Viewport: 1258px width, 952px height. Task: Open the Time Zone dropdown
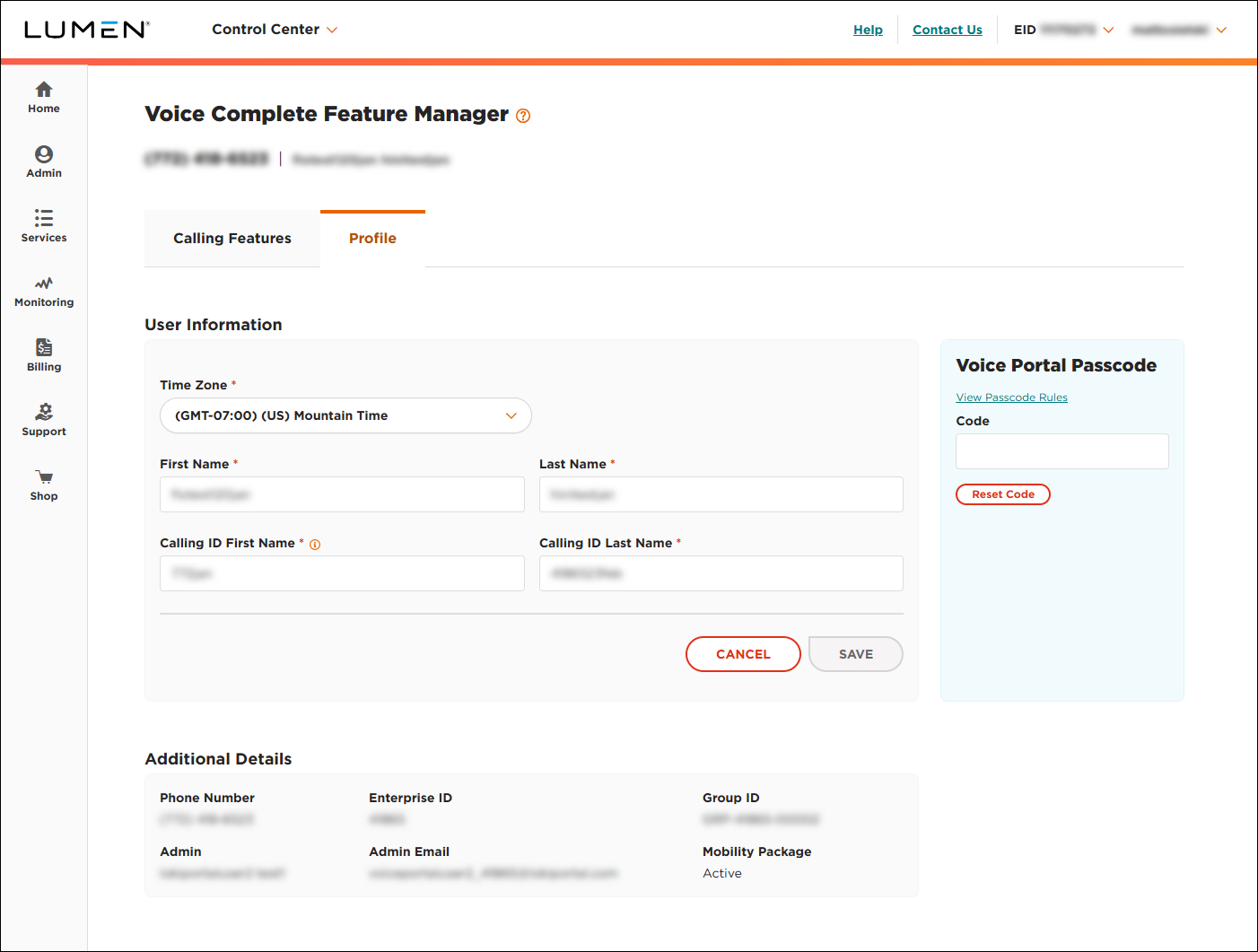tap(345, 415)
